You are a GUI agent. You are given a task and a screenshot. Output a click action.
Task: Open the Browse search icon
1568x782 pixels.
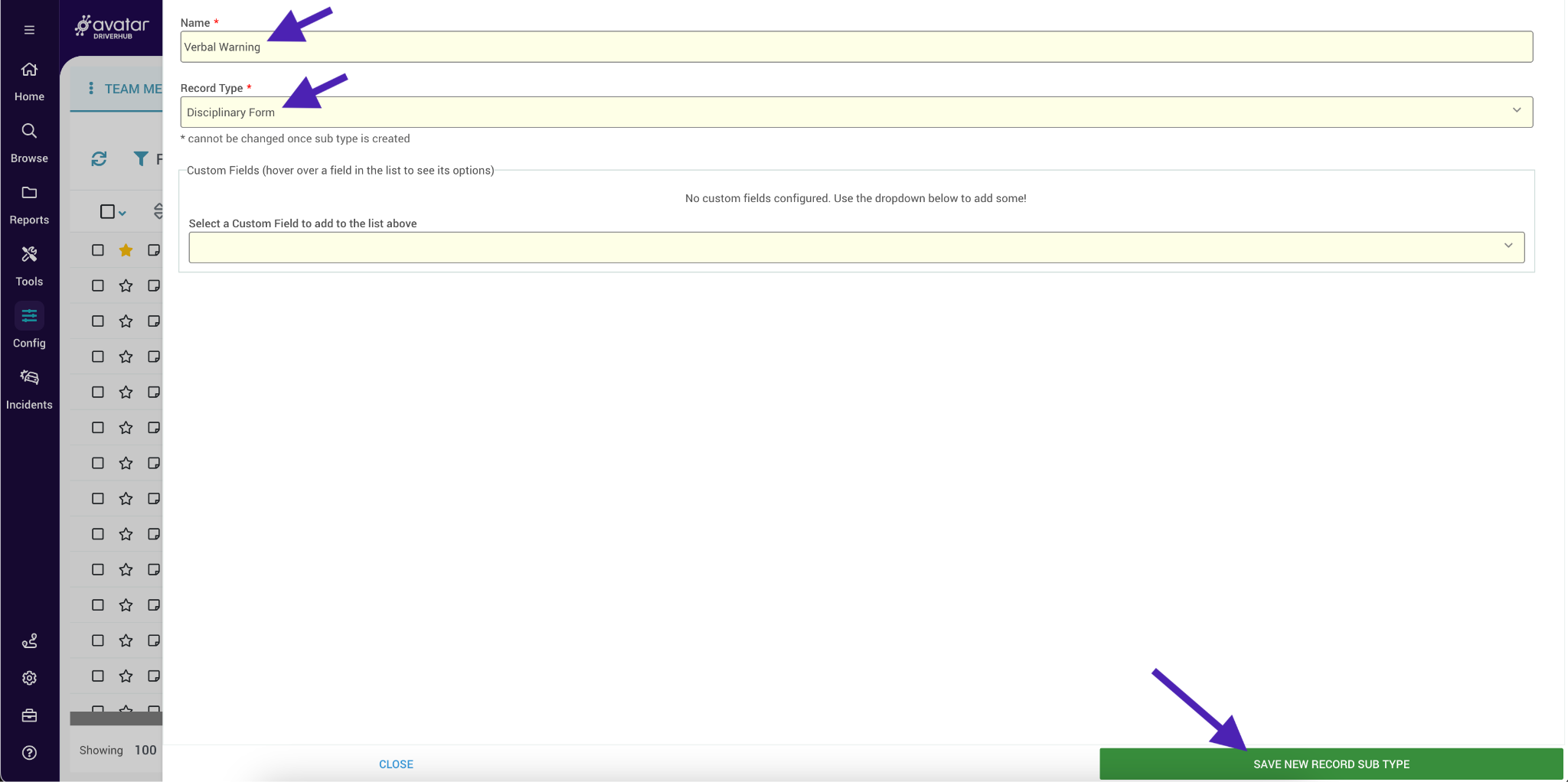pos(29,131)
